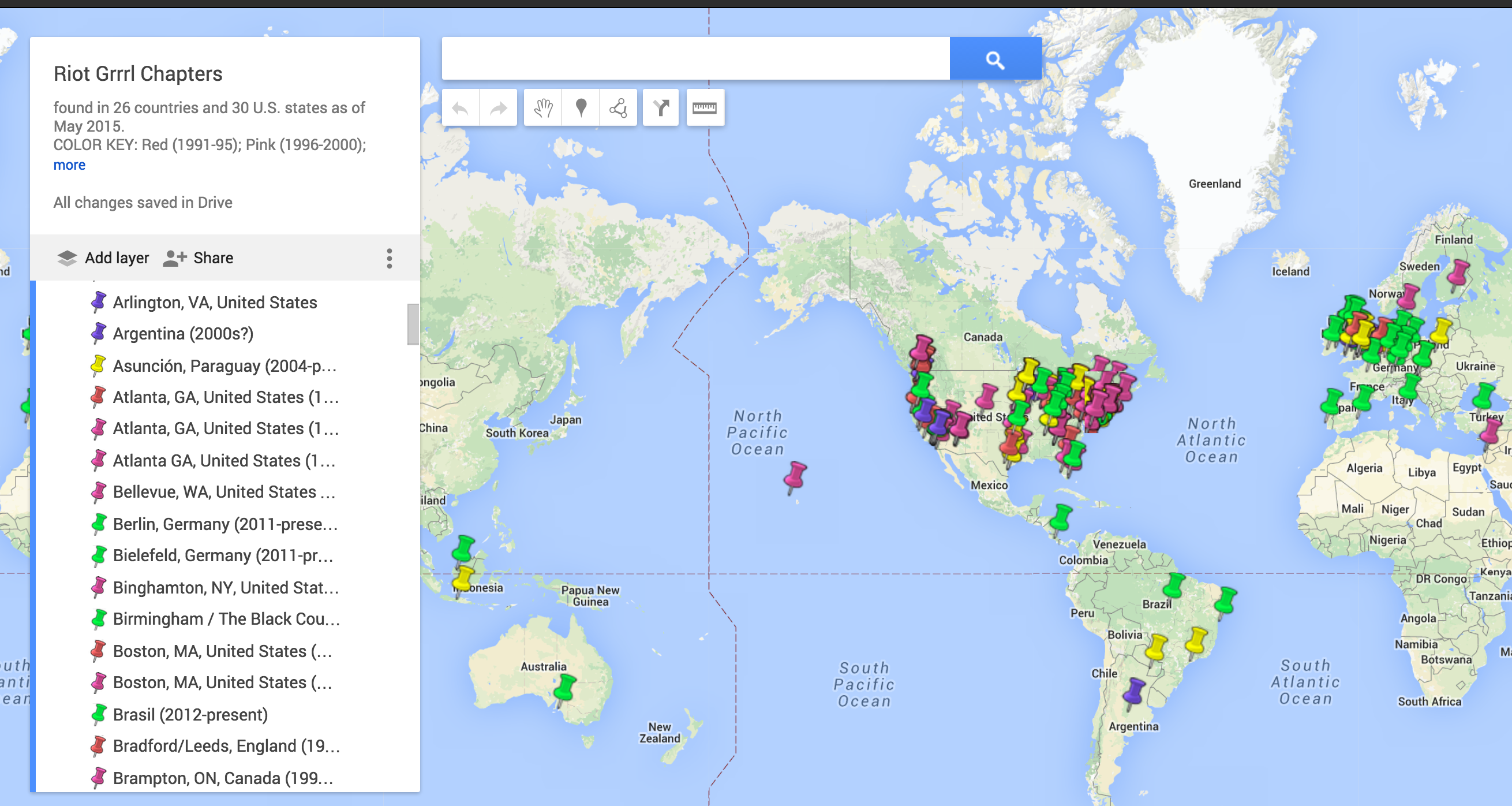Select the measure distances ruler tool
This screenshot has height=806, width=1512.
coord(704,108)
